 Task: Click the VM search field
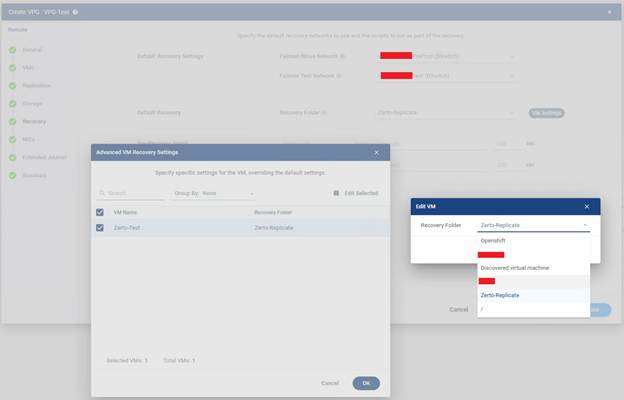coord(130,193)
